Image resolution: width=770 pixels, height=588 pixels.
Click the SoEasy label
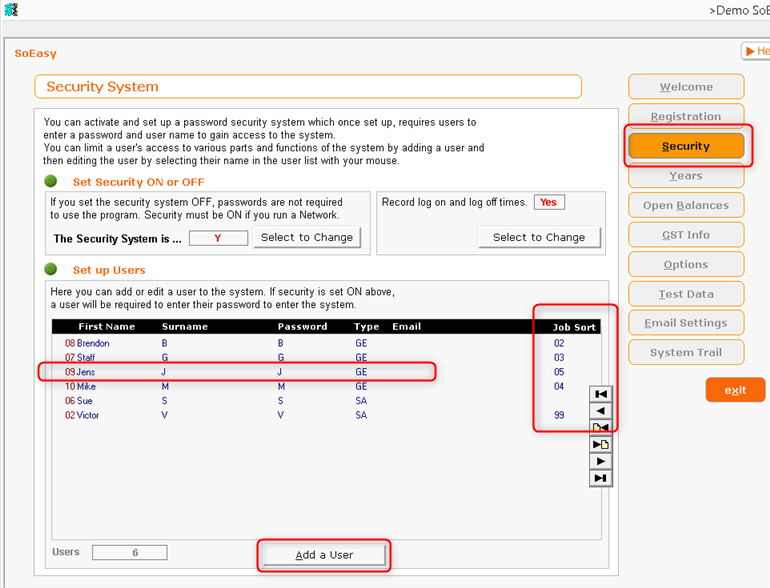point(35,54)
